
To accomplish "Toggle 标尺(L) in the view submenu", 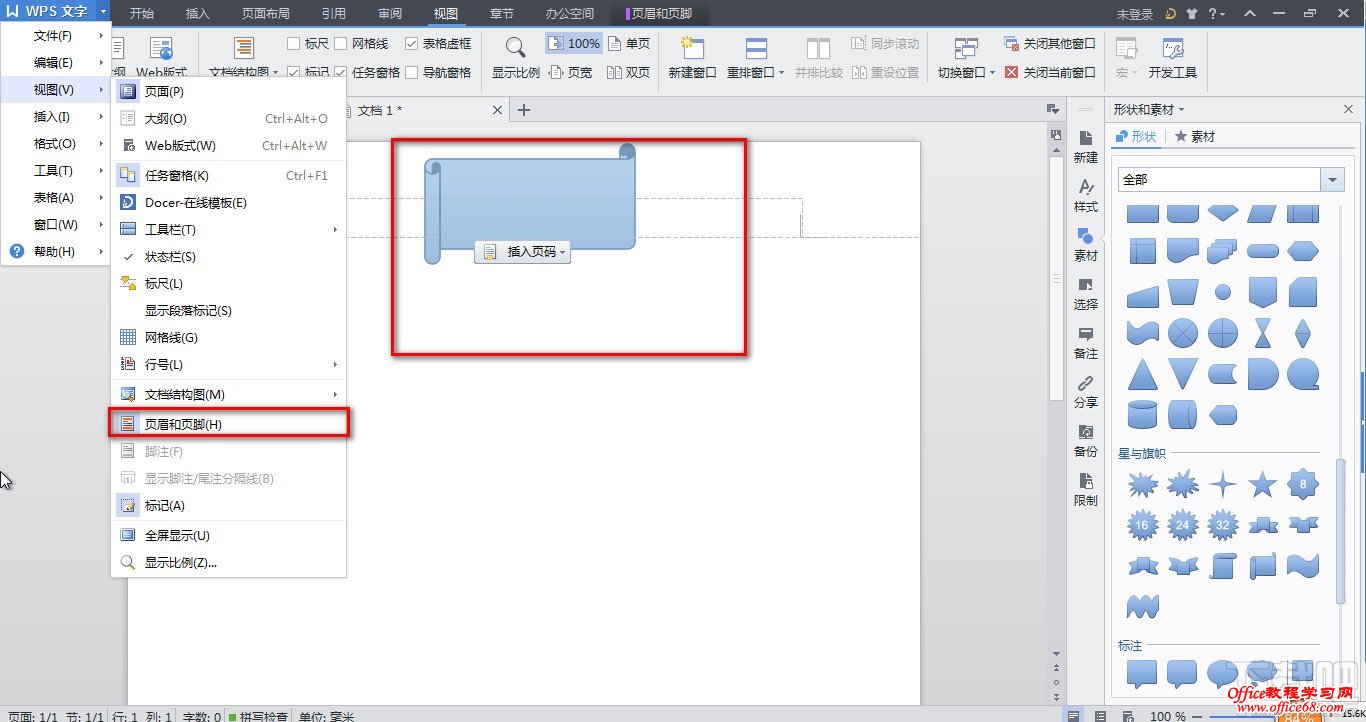I will (228, 284).
